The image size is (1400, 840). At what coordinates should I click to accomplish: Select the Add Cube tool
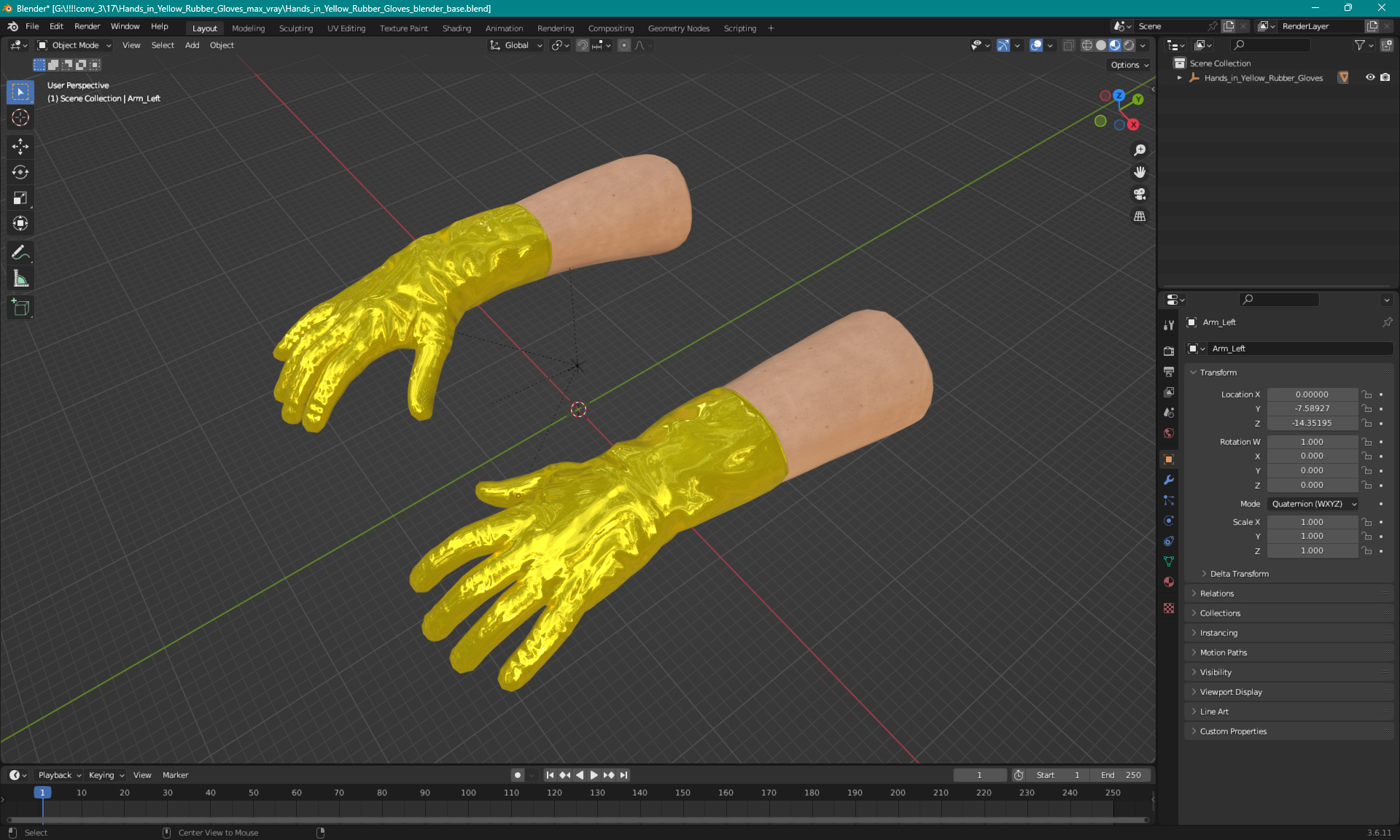pos(20,308)
